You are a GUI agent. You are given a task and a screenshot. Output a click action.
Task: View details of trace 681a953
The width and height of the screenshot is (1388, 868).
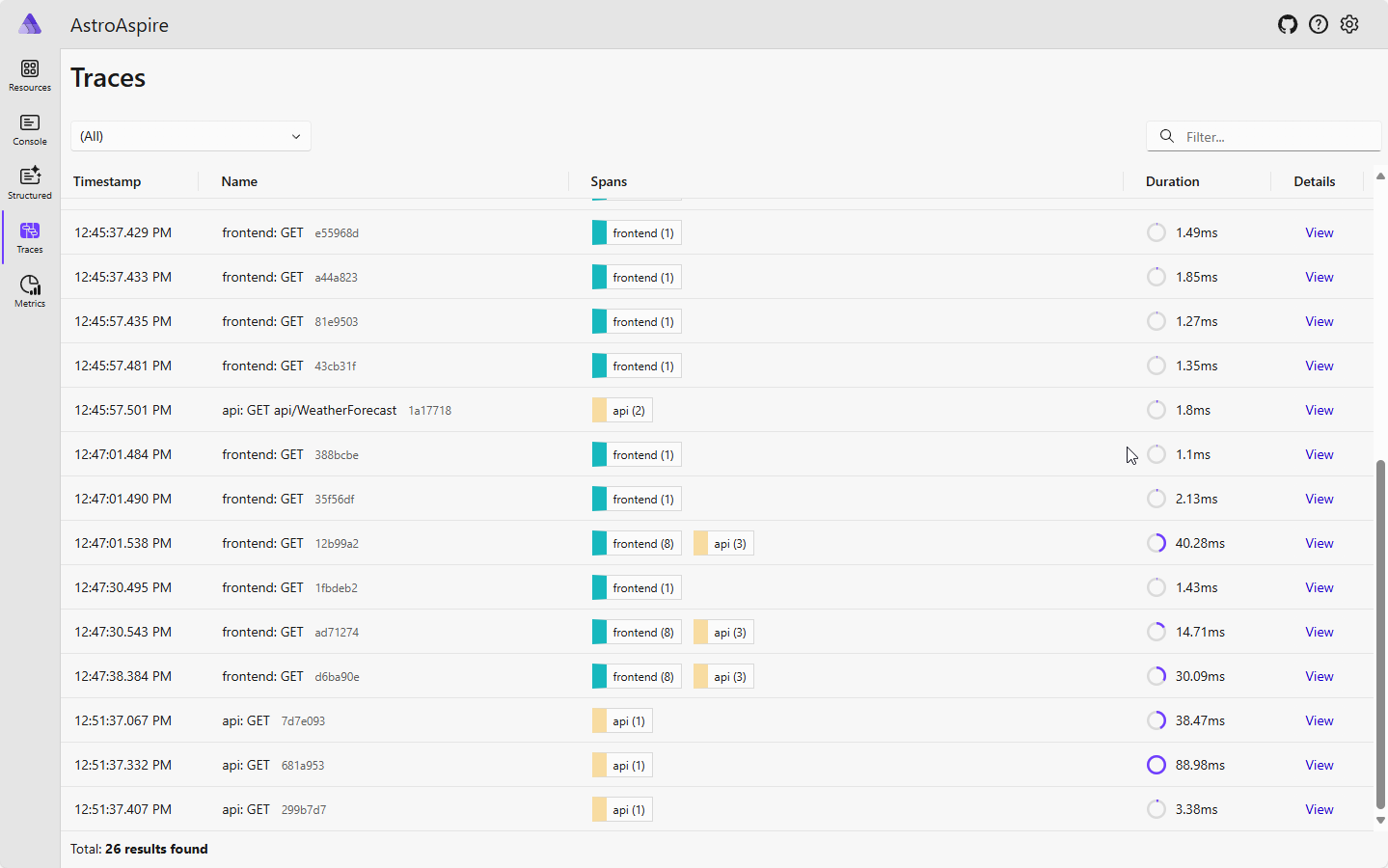(x=1320, y=765)
